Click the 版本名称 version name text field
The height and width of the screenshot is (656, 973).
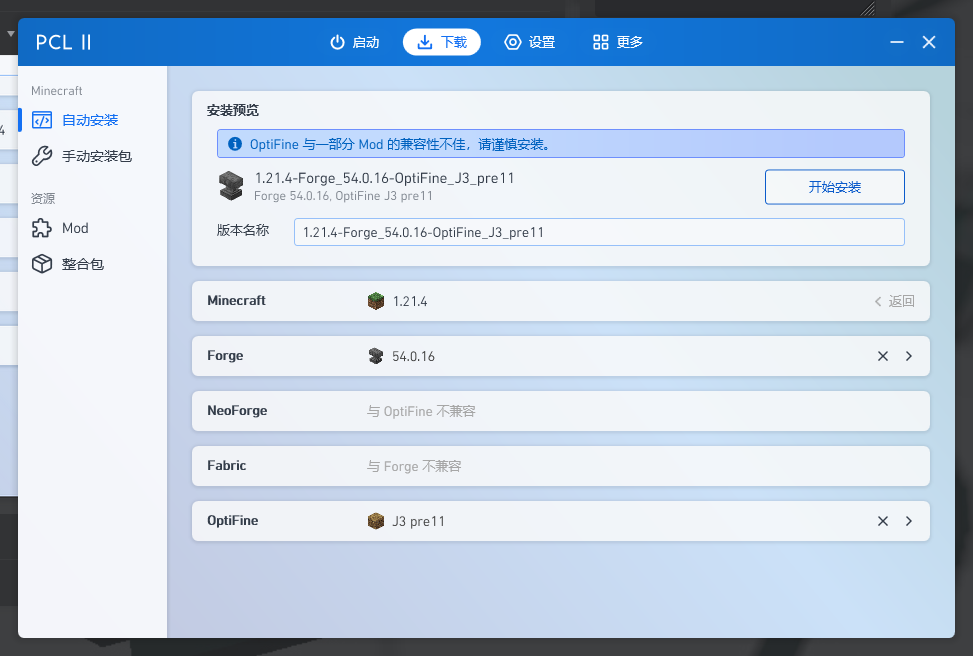pos(598,232)
